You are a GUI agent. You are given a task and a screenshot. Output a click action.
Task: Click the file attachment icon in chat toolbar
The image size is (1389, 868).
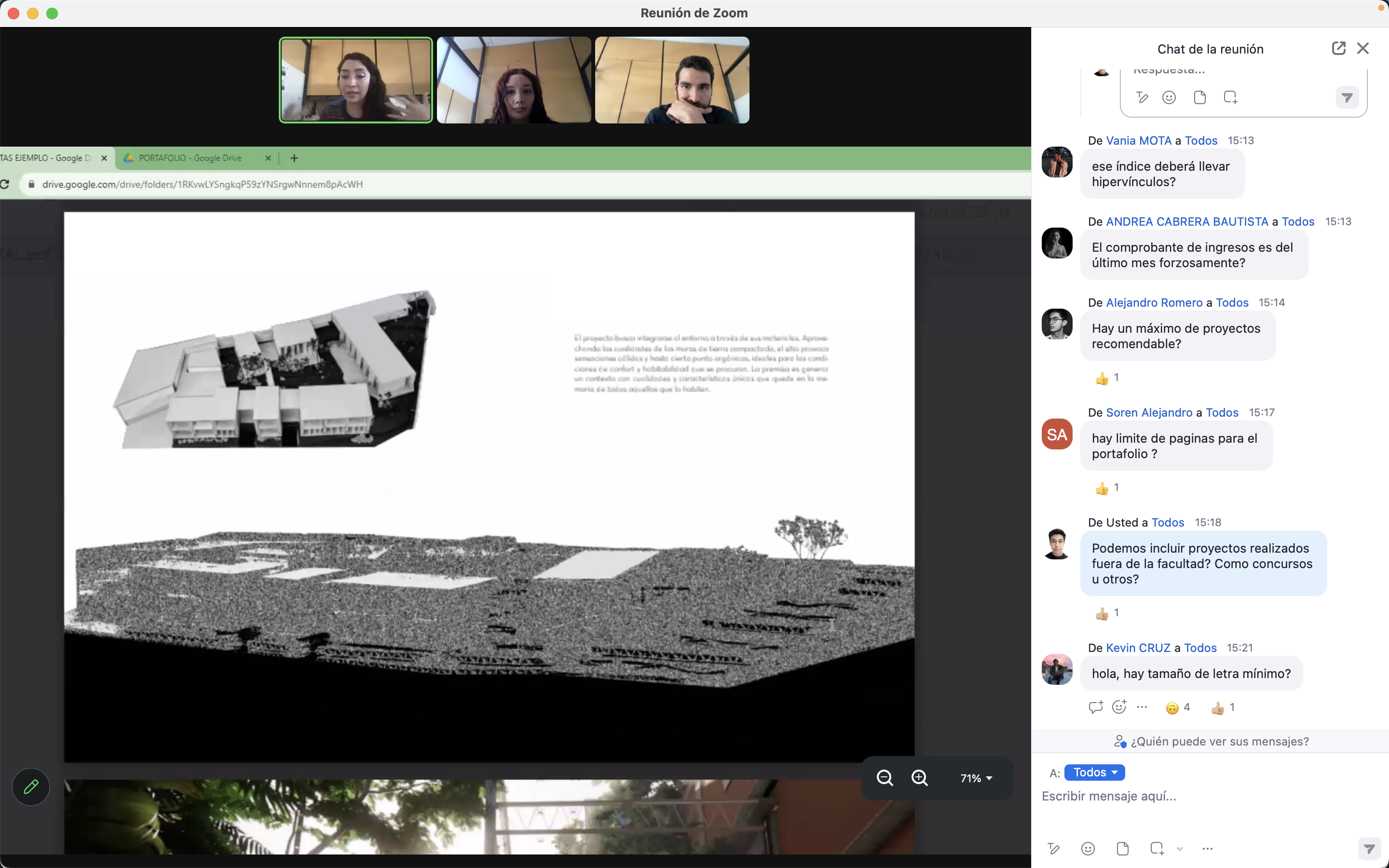pos(1123,849)
